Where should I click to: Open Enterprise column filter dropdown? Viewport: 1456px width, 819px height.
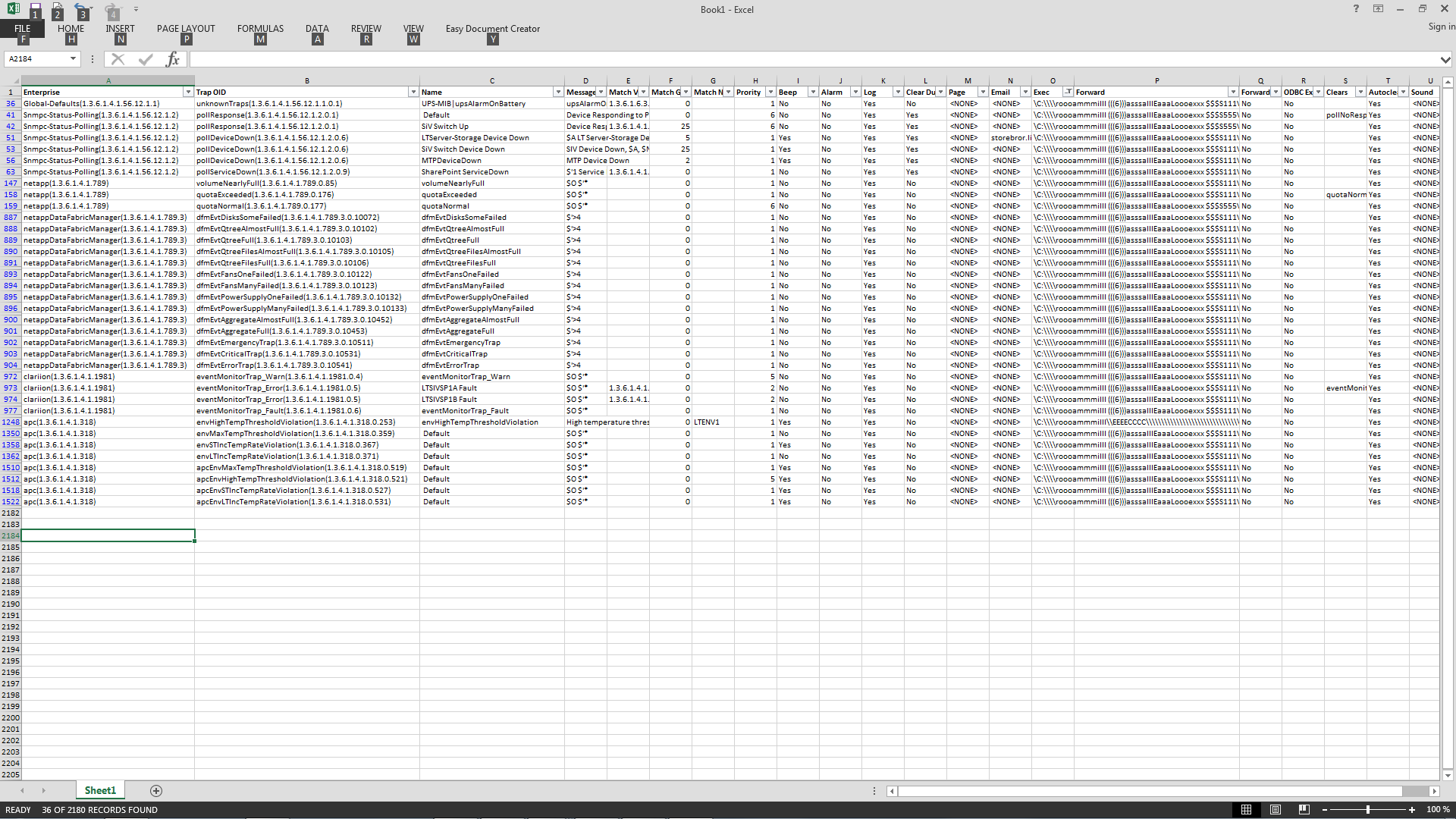point(188,92)
